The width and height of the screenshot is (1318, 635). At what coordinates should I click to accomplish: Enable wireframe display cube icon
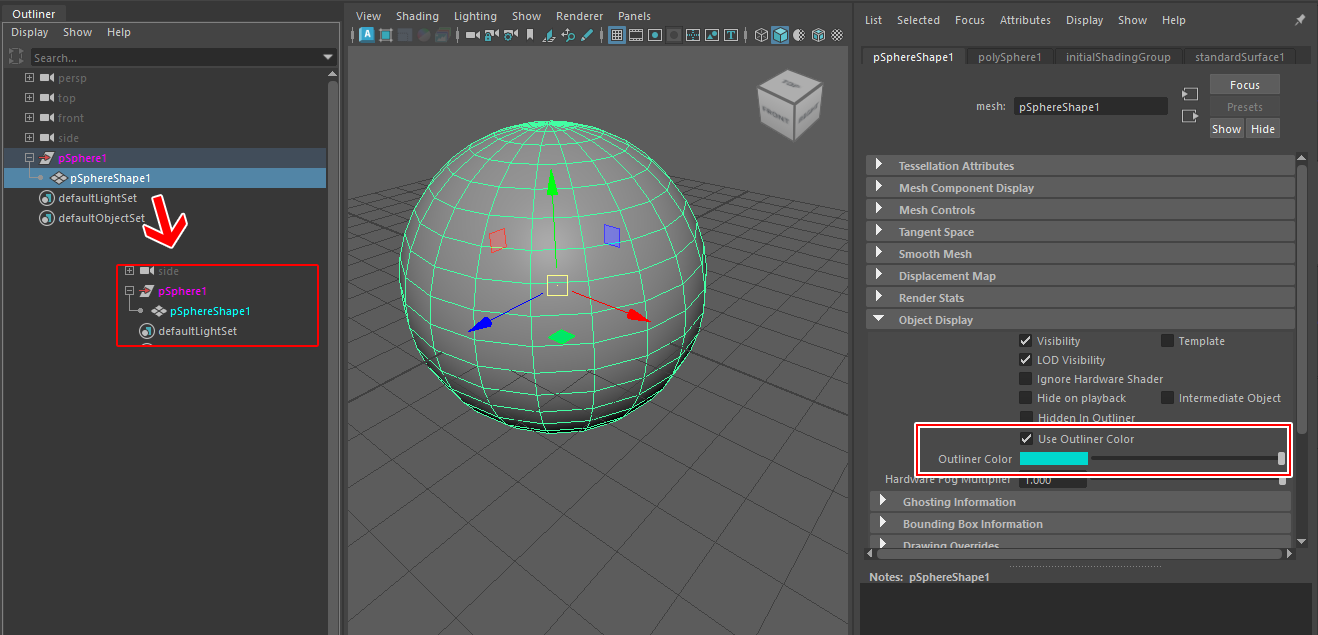(761, 35)
